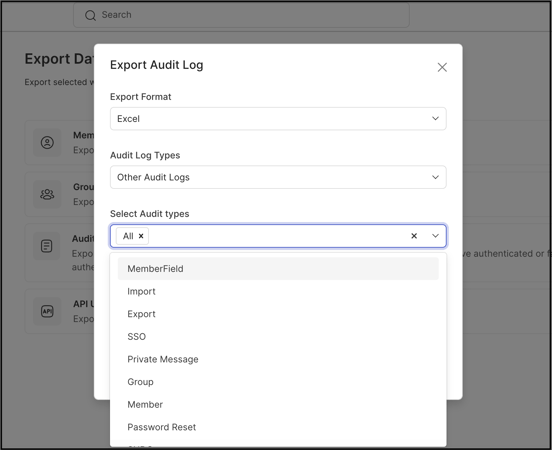552x450 pixels.
Task: Choose Password Reset audit type
Action: pyautogui.click(x=278, y=427)
